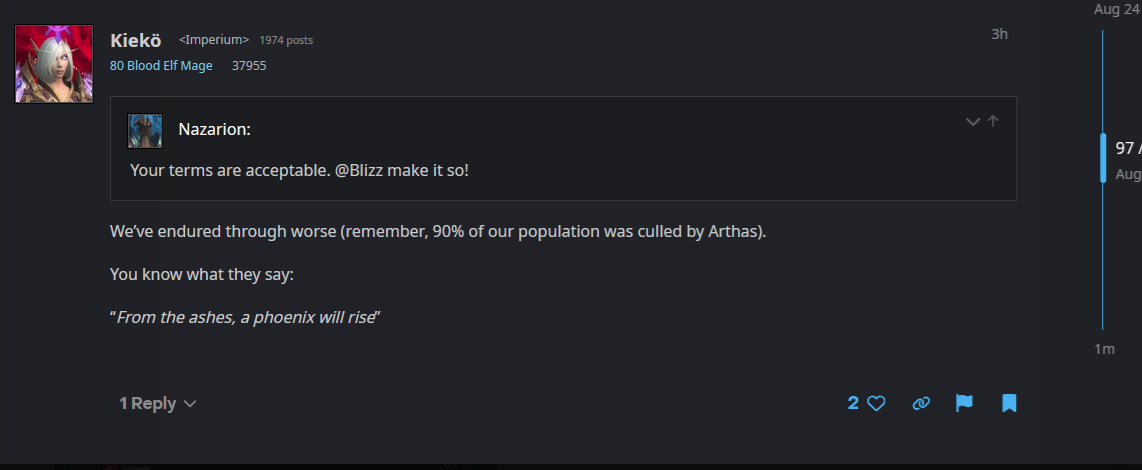This screenshot has height=470, width=1142.
Task: Click the Imperium guild tag
Action: pyautogui.click(x=213, y=40)
